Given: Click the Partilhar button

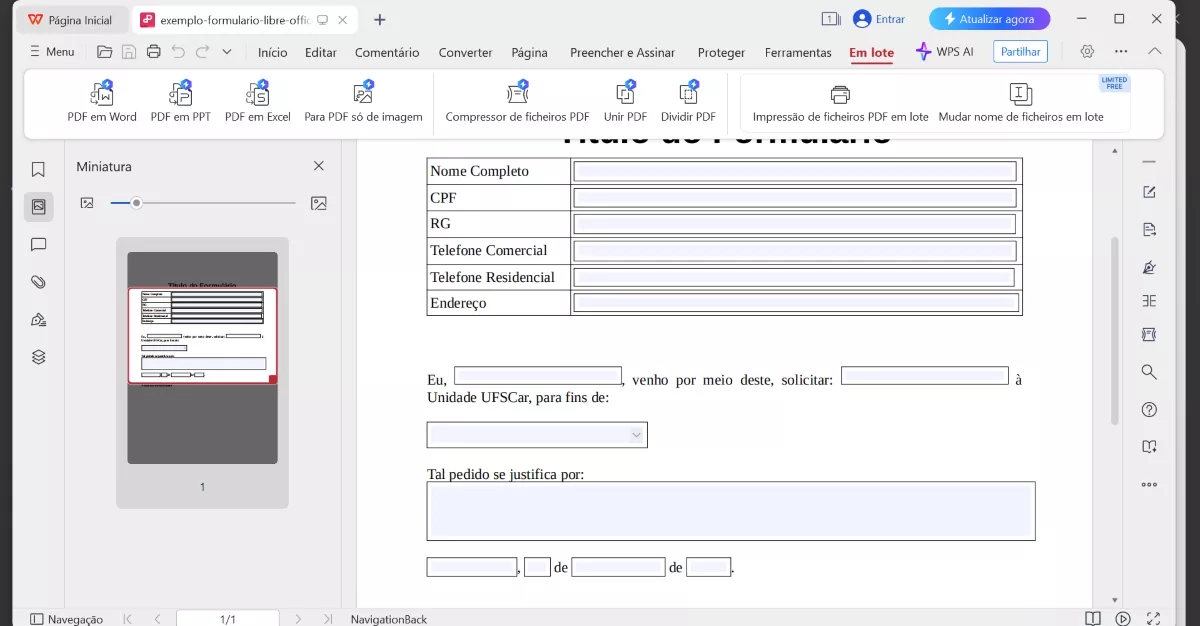Looking at the screenshot, I should tap(1020, 51).
